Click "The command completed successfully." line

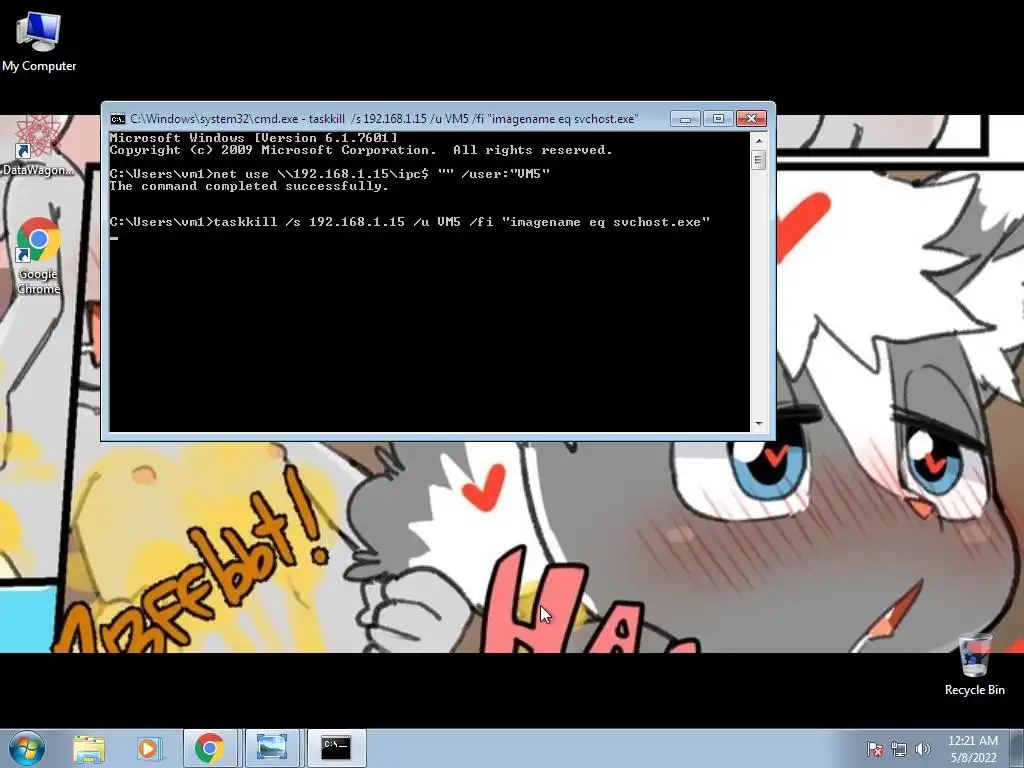click(249, 186)
